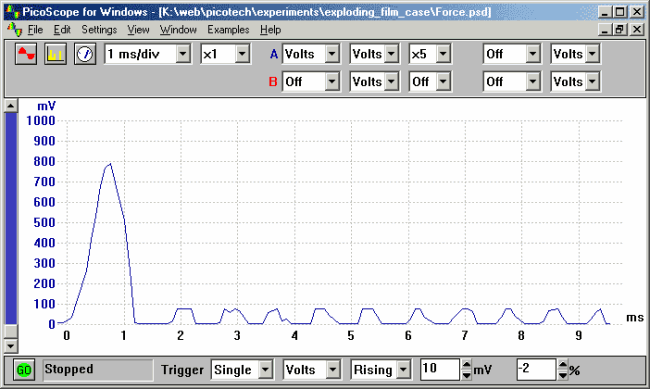Click the vertical scrollbar down arrow
The height and width of the screenshot is (389, 650).
pos(11,345)
